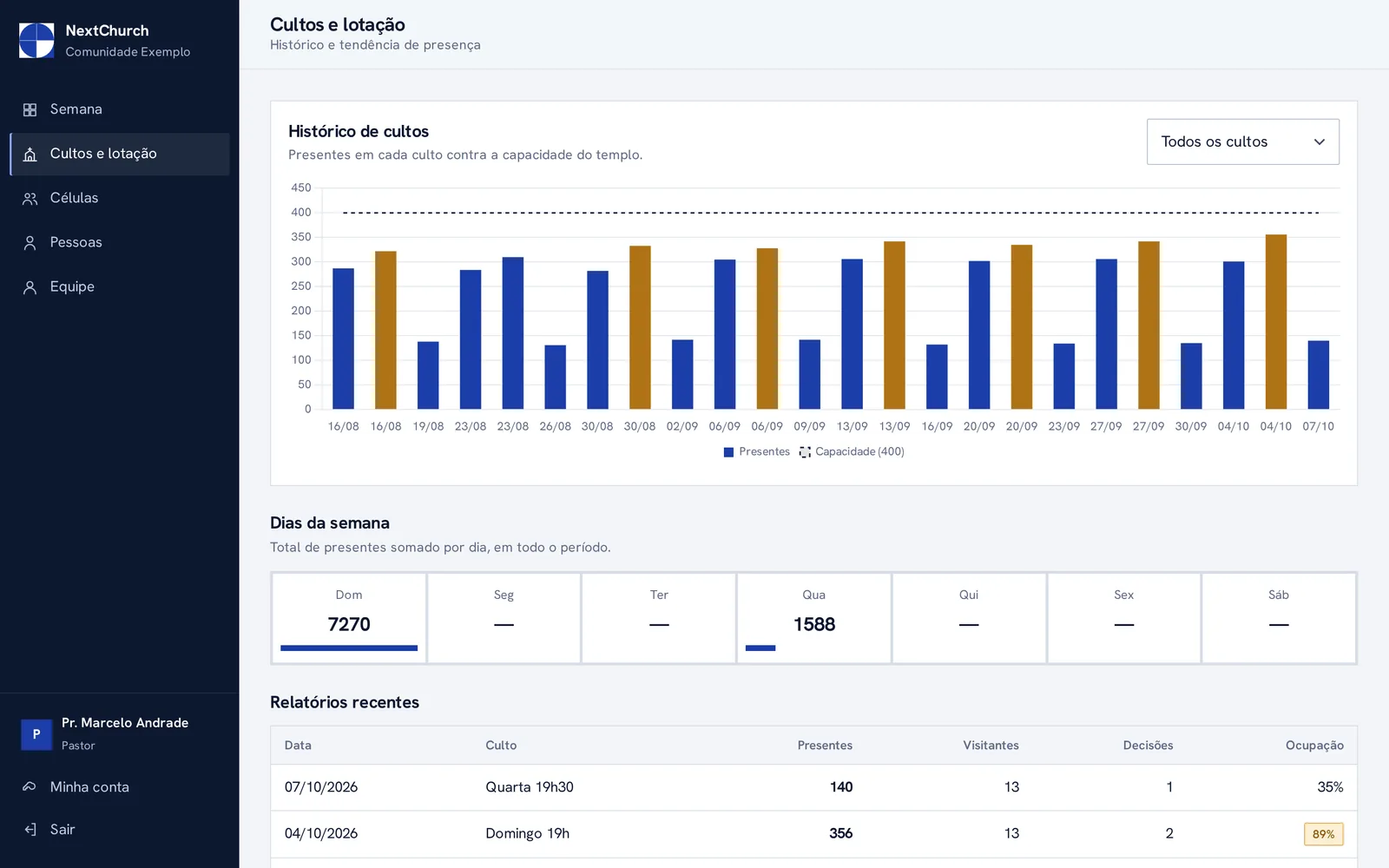Click the Sair logout icon
The width and height of the screenshot is (1389, 868).
(30, 829)
